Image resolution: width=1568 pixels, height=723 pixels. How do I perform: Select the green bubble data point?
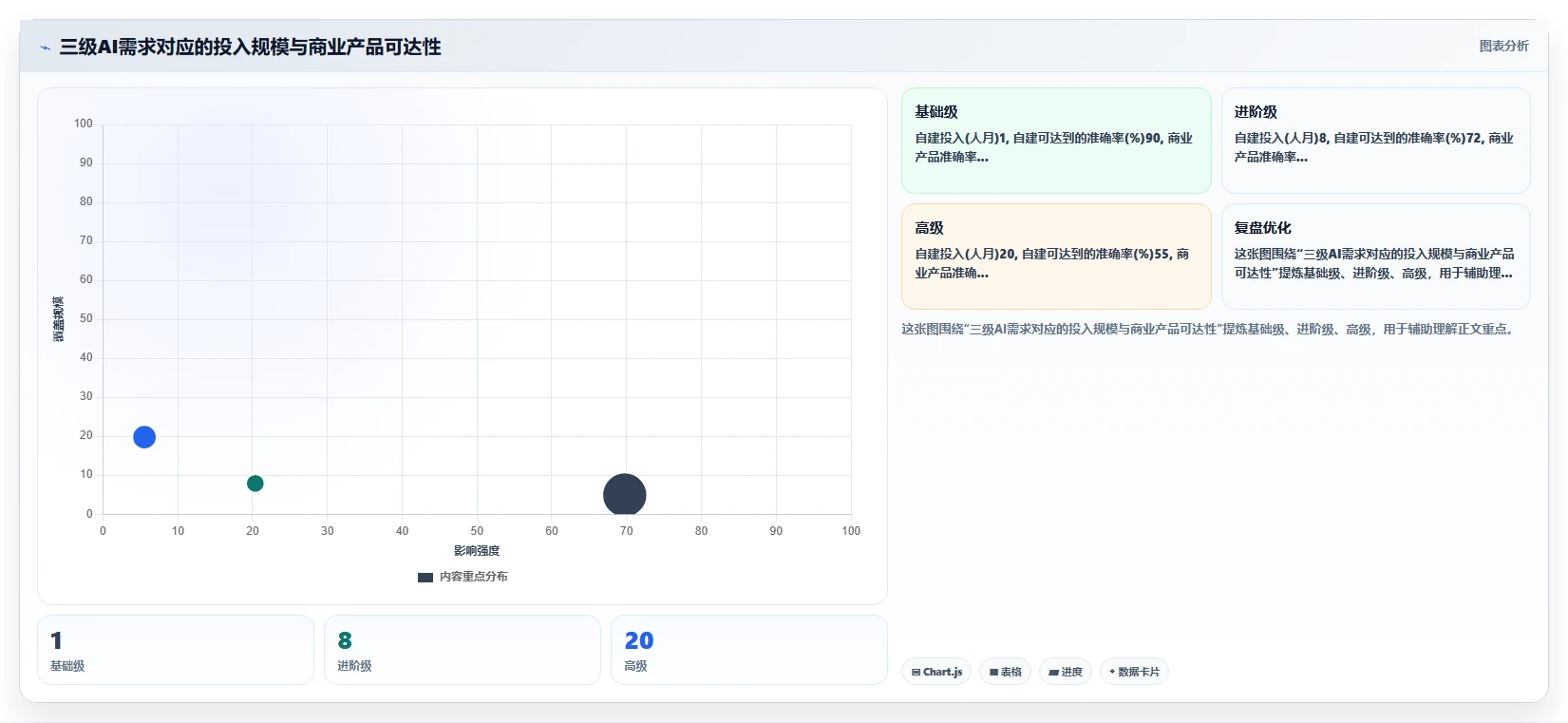point(255,484)
